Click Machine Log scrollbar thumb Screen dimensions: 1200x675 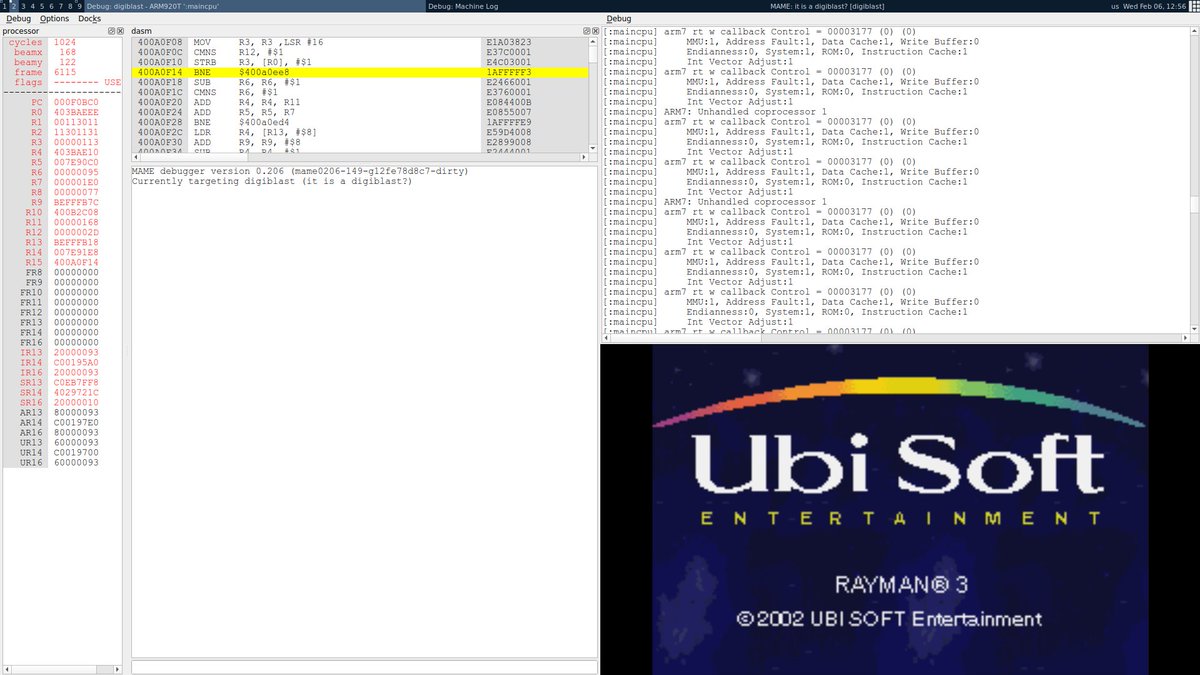(x=1195, y=204)
